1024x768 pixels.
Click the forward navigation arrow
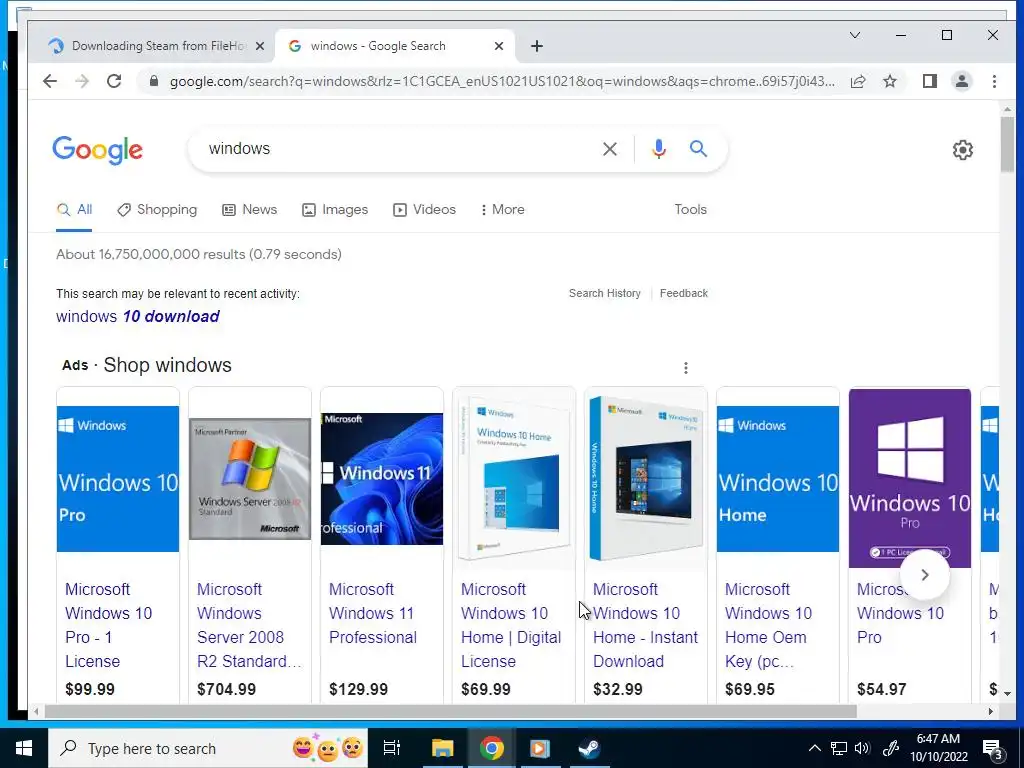tap(82, 81)
